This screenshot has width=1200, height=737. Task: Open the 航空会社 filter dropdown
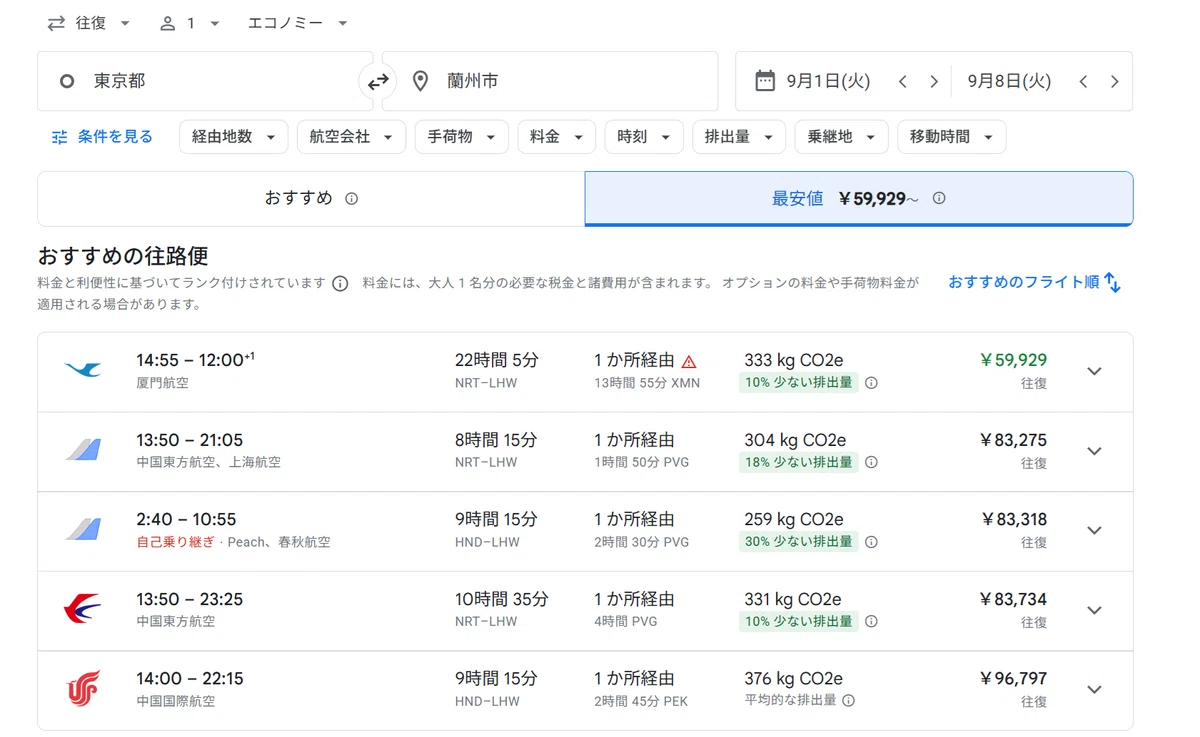(x=351, y=137)
